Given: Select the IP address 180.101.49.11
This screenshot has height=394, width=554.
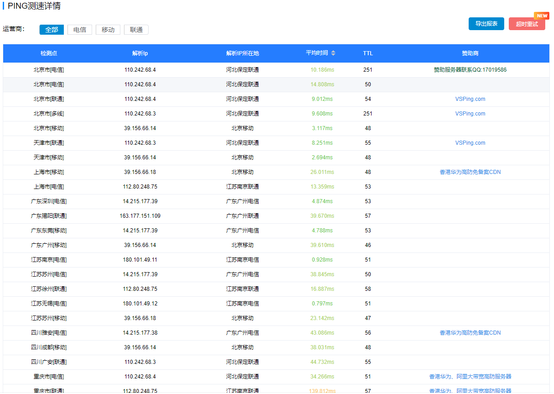Looking at the screenshot, I should tap(140, 260).
